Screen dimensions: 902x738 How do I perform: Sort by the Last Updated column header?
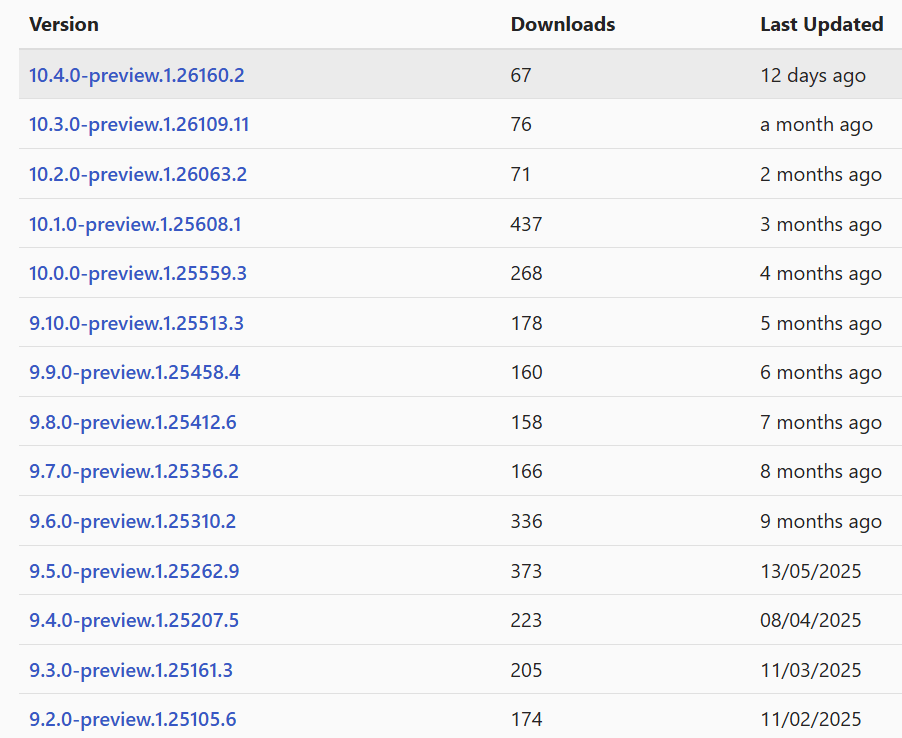pos(821,24)
